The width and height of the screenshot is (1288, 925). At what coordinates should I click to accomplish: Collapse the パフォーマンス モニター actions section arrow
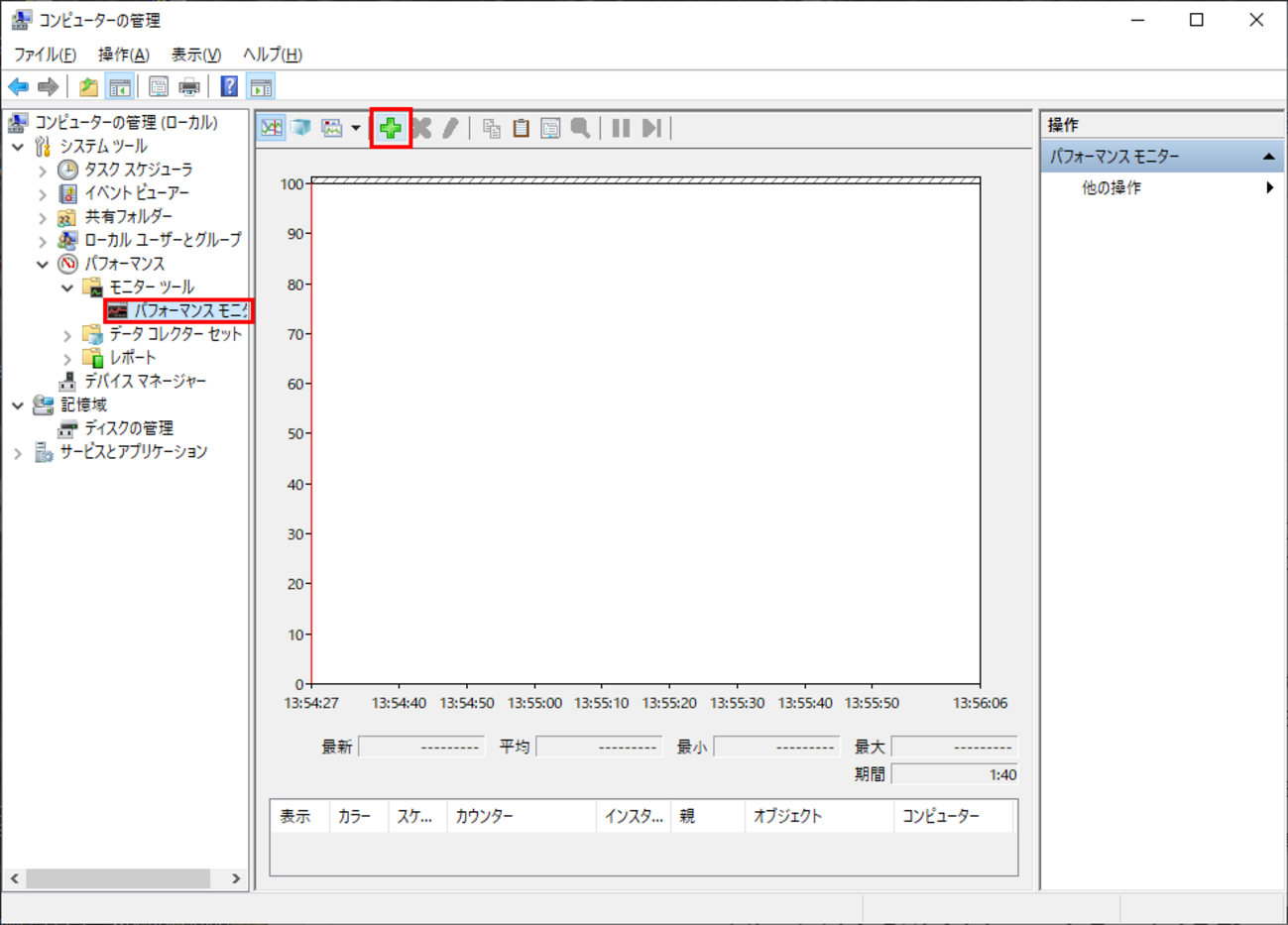click(x=1268, y=157)
